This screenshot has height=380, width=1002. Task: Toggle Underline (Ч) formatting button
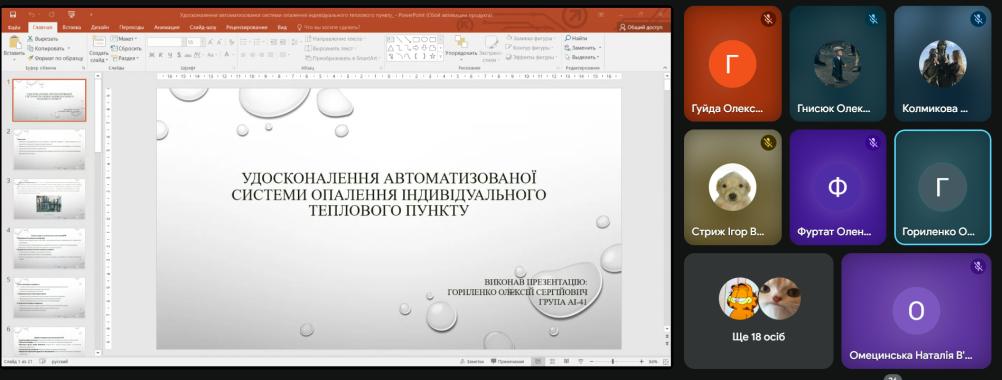pos(169,55)
